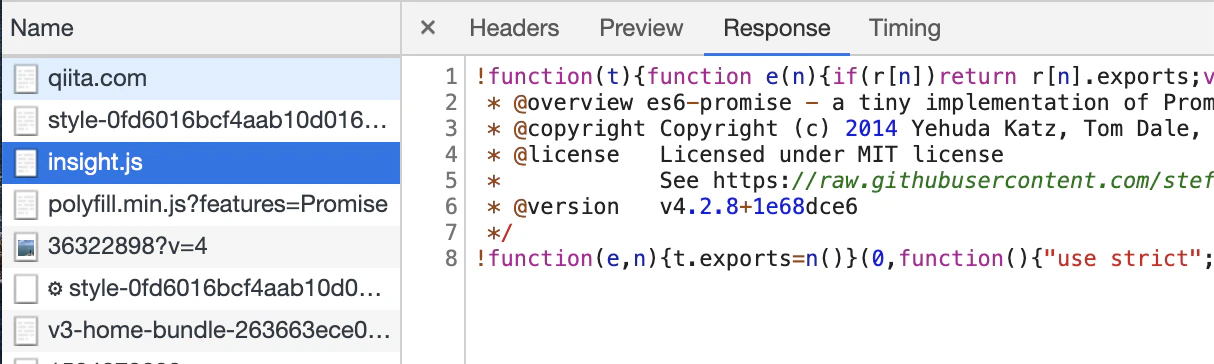The width and height of the screenshot is (1214, 364).
Task: Switch to the Headers tab
Action: coord(514,28)
